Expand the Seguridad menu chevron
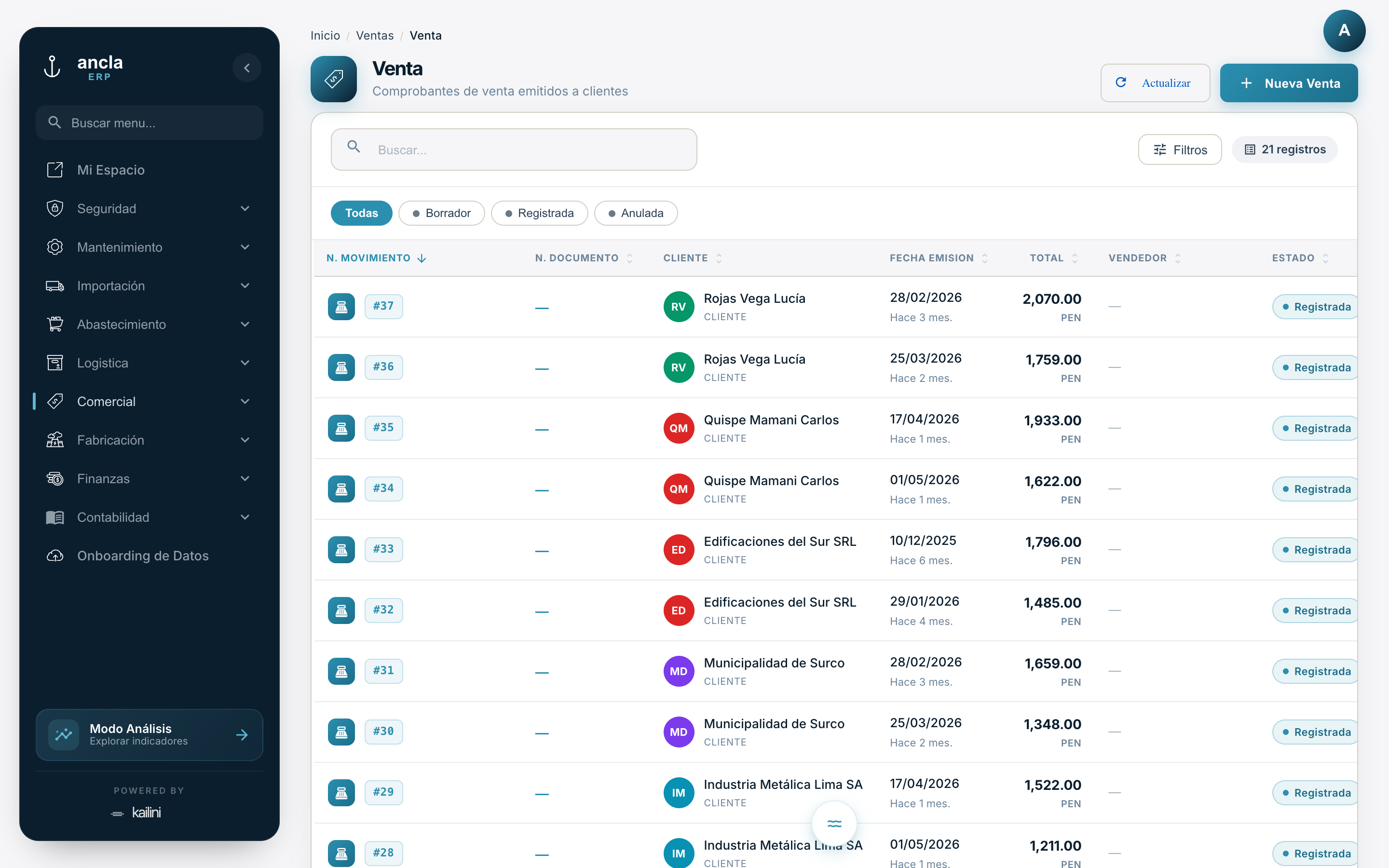 click(x=245, y=208)
